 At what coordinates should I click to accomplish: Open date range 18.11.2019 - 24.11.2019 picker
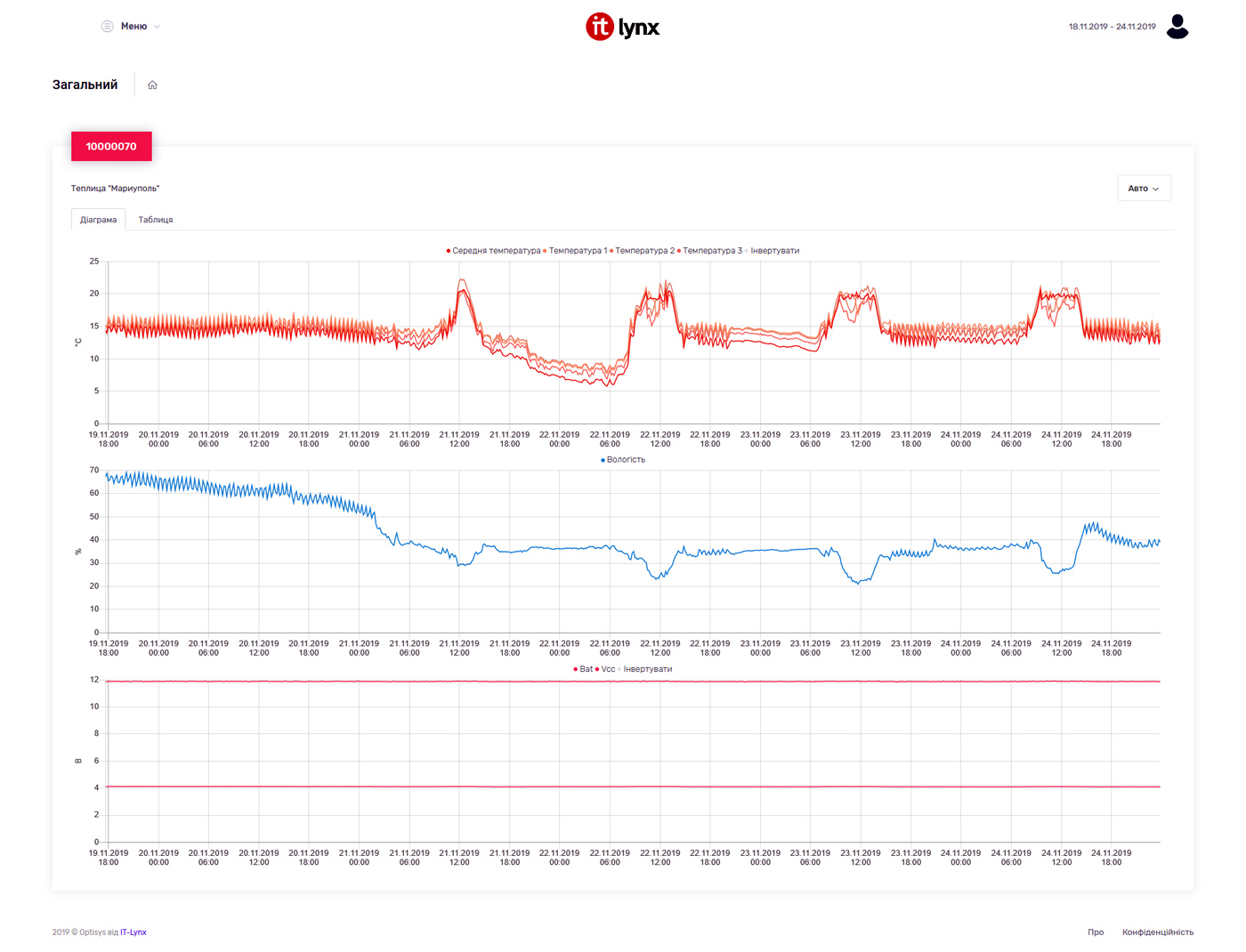tap(1112, 27)
